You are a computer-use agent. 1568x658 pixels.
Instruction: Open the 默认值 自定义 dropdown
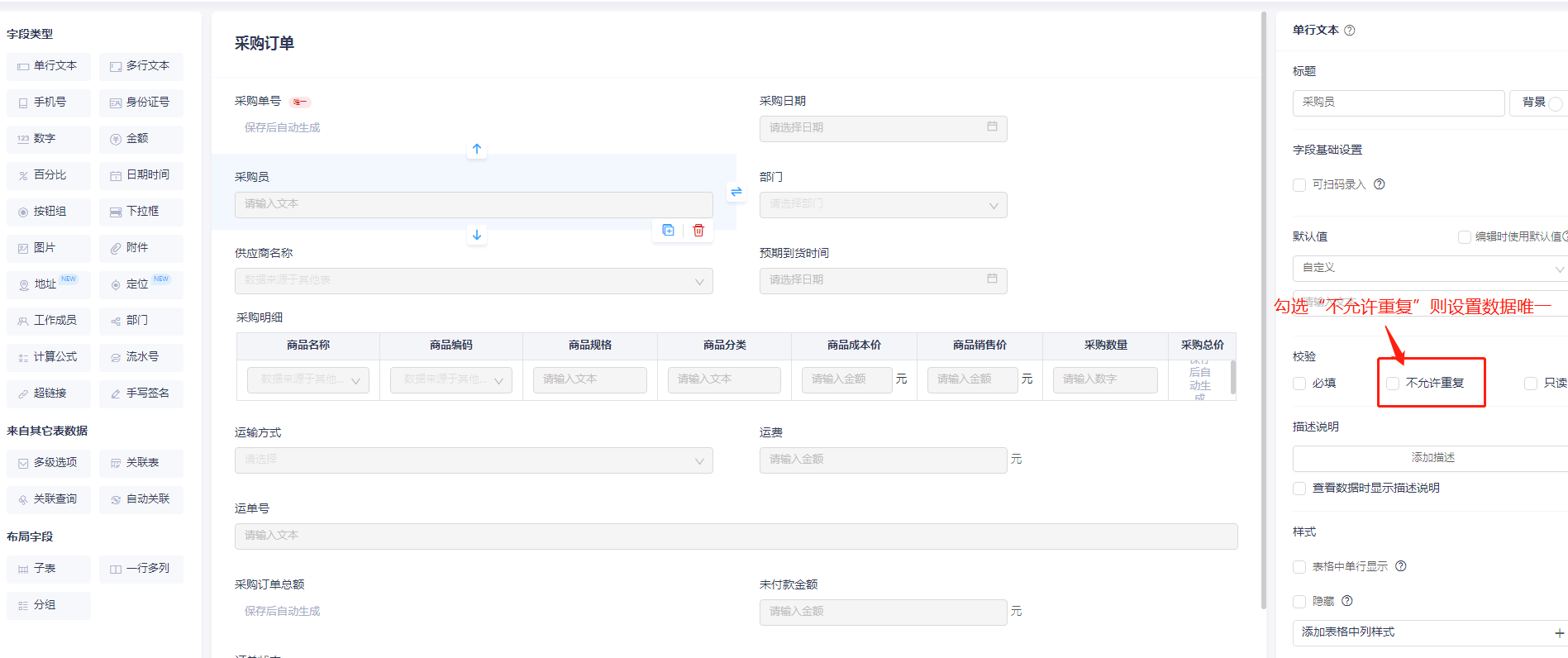coord(1430,269)
